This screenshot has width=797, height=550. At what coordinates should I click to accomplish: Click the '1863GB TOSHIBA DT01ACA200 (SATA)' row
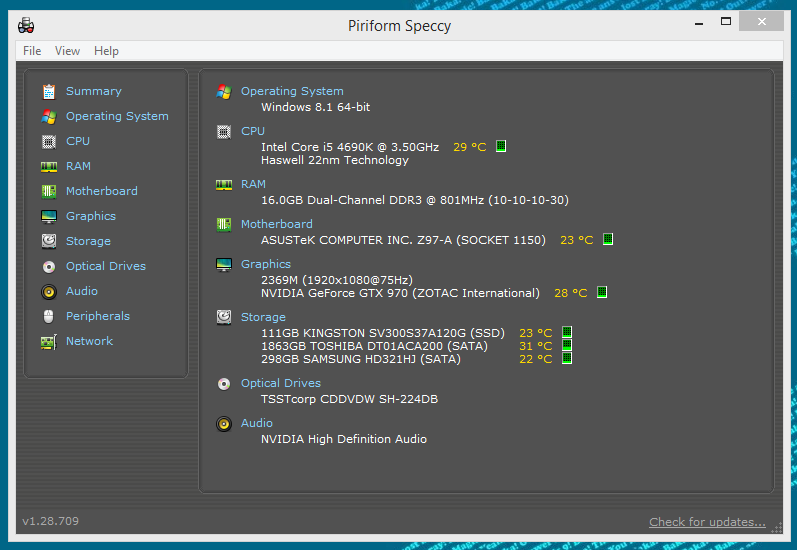(x=375, y=346)
